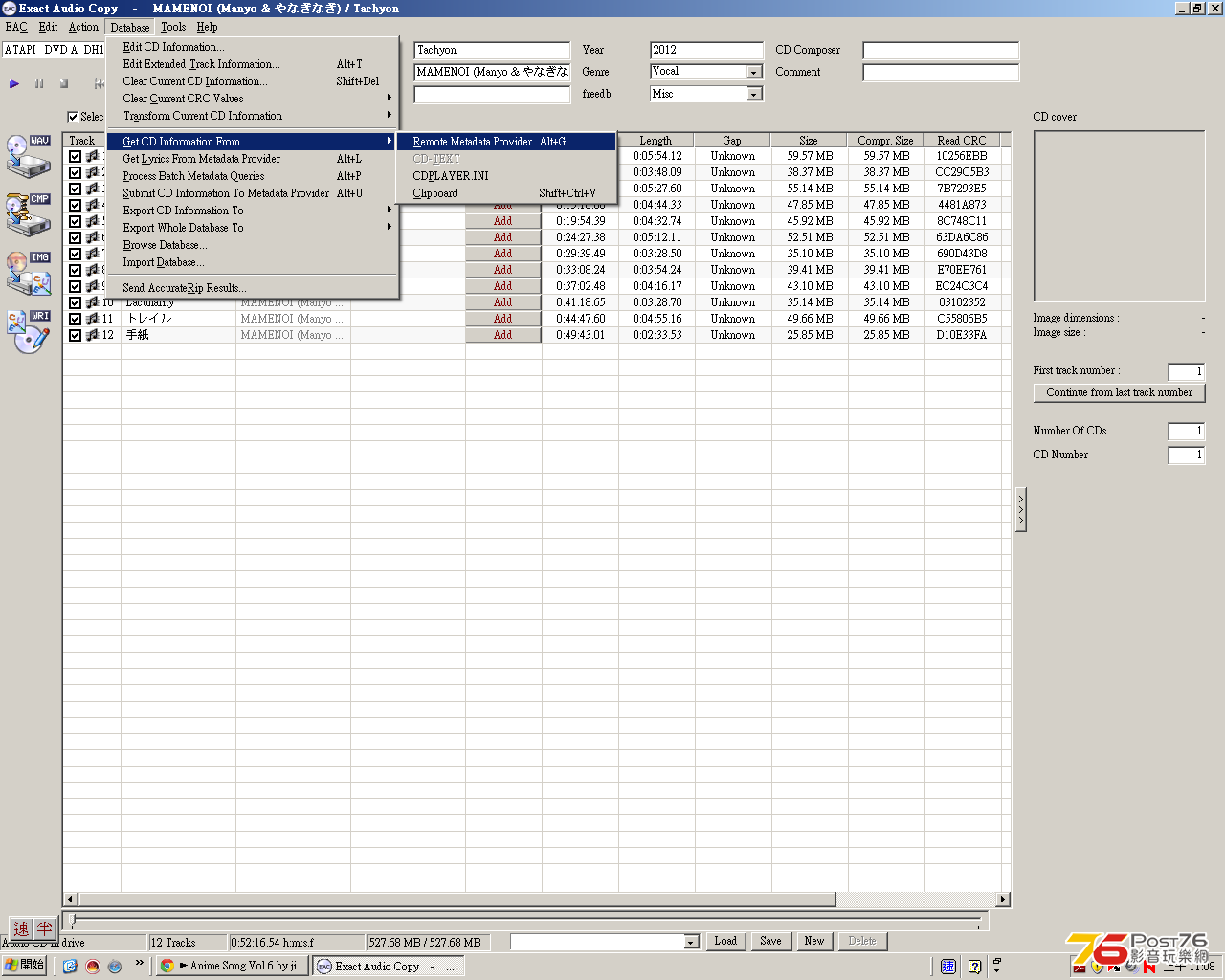Viewport: 1225px width, 980px height.
Task: Click the Year field showing 2012
Action: (x=706, y=50)
